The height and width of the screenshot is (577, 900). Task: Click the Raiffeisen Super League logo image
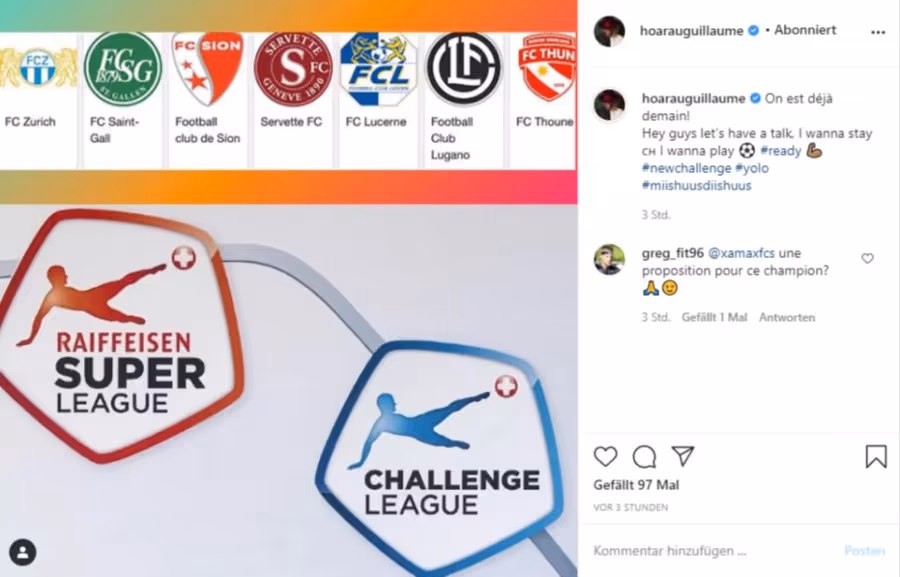(121, 336)
